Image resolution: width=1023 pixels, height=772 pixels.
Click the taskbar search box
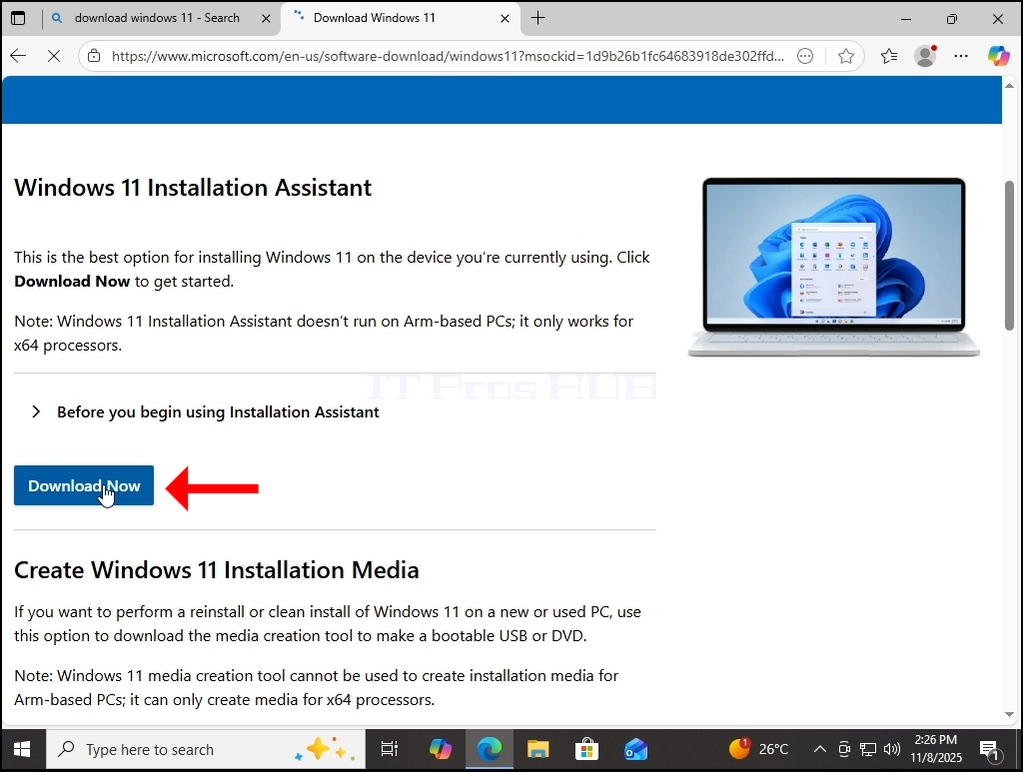tap(206, 750)
